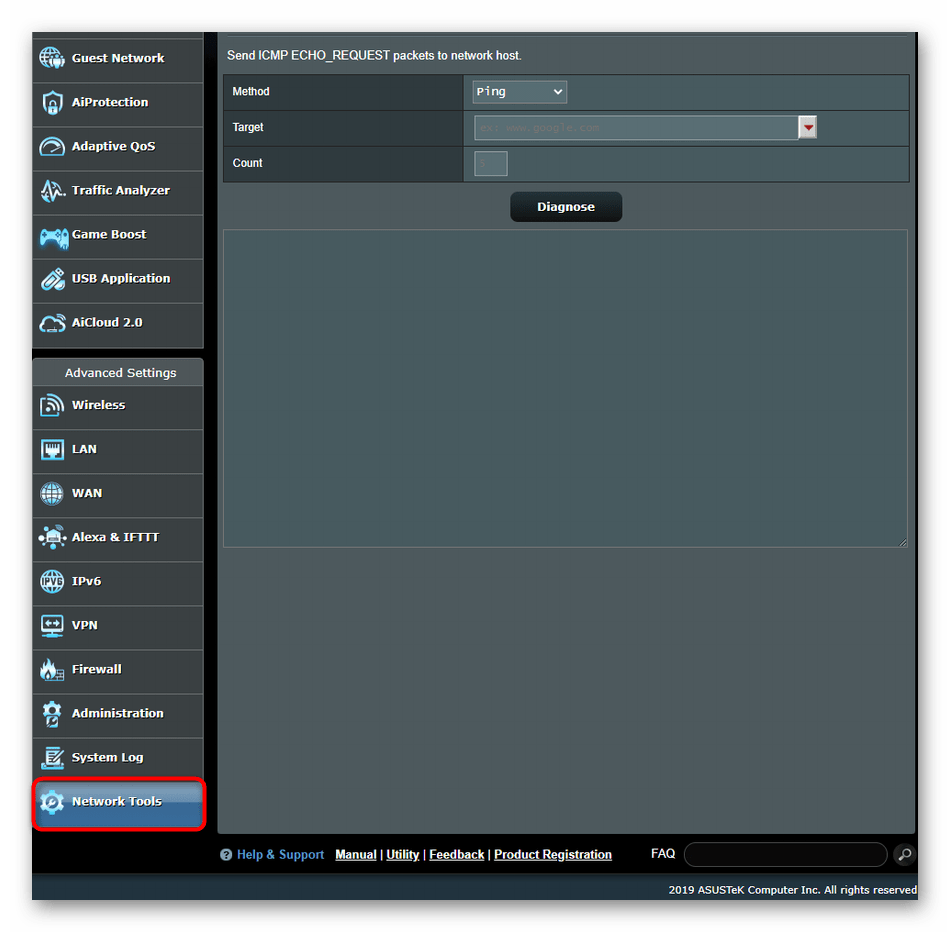Image resolution: width=950 pixels, height=932 pixels.
Task: Open the LAN settings entry
Action: pyautogui.click(x=118, y=452)
